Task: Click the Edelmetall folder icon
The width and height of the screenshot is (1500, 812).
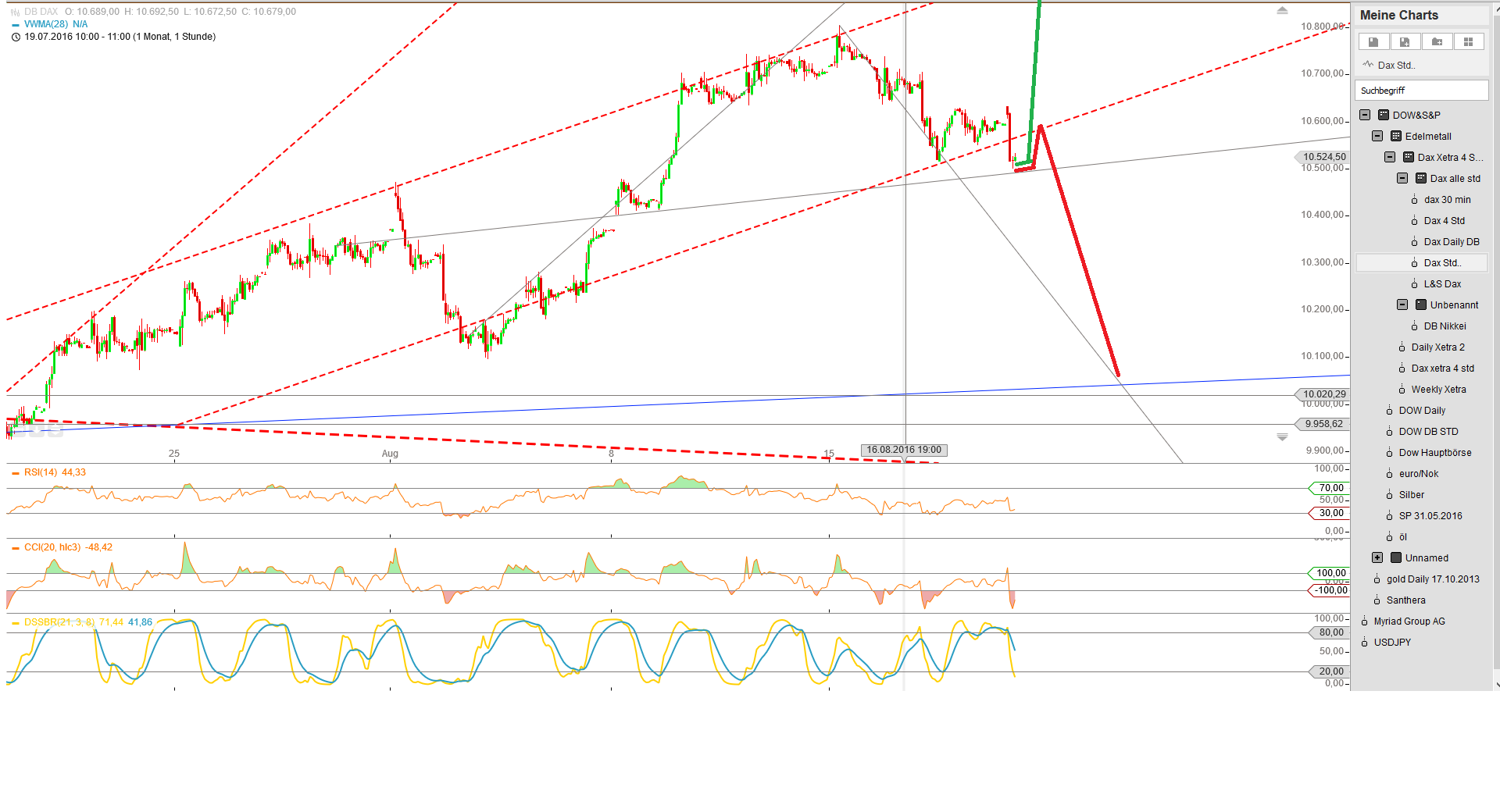Action: click(x=1396, y=136)
